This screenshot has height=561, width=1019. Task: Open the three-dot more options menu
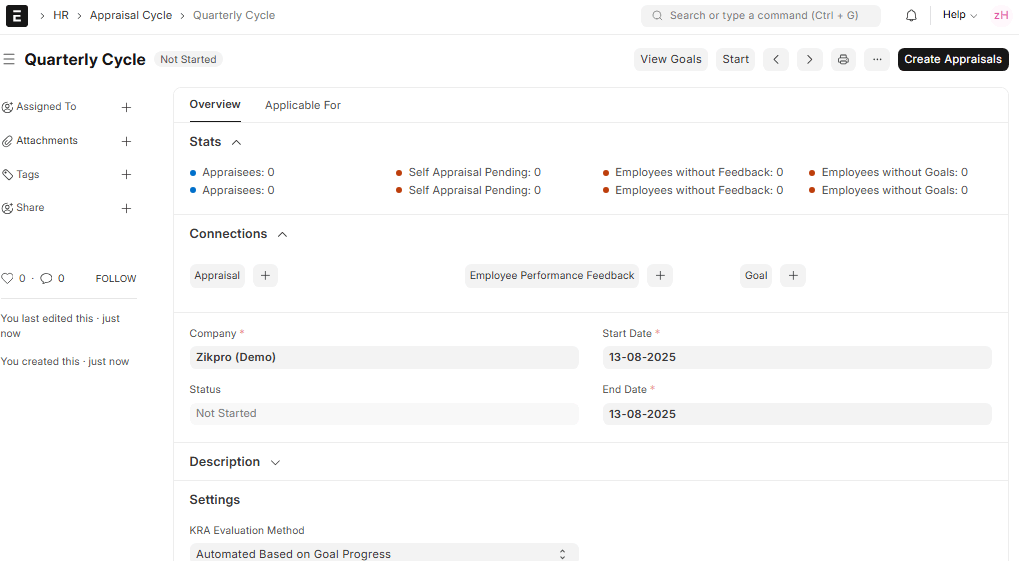coord(877,59)
